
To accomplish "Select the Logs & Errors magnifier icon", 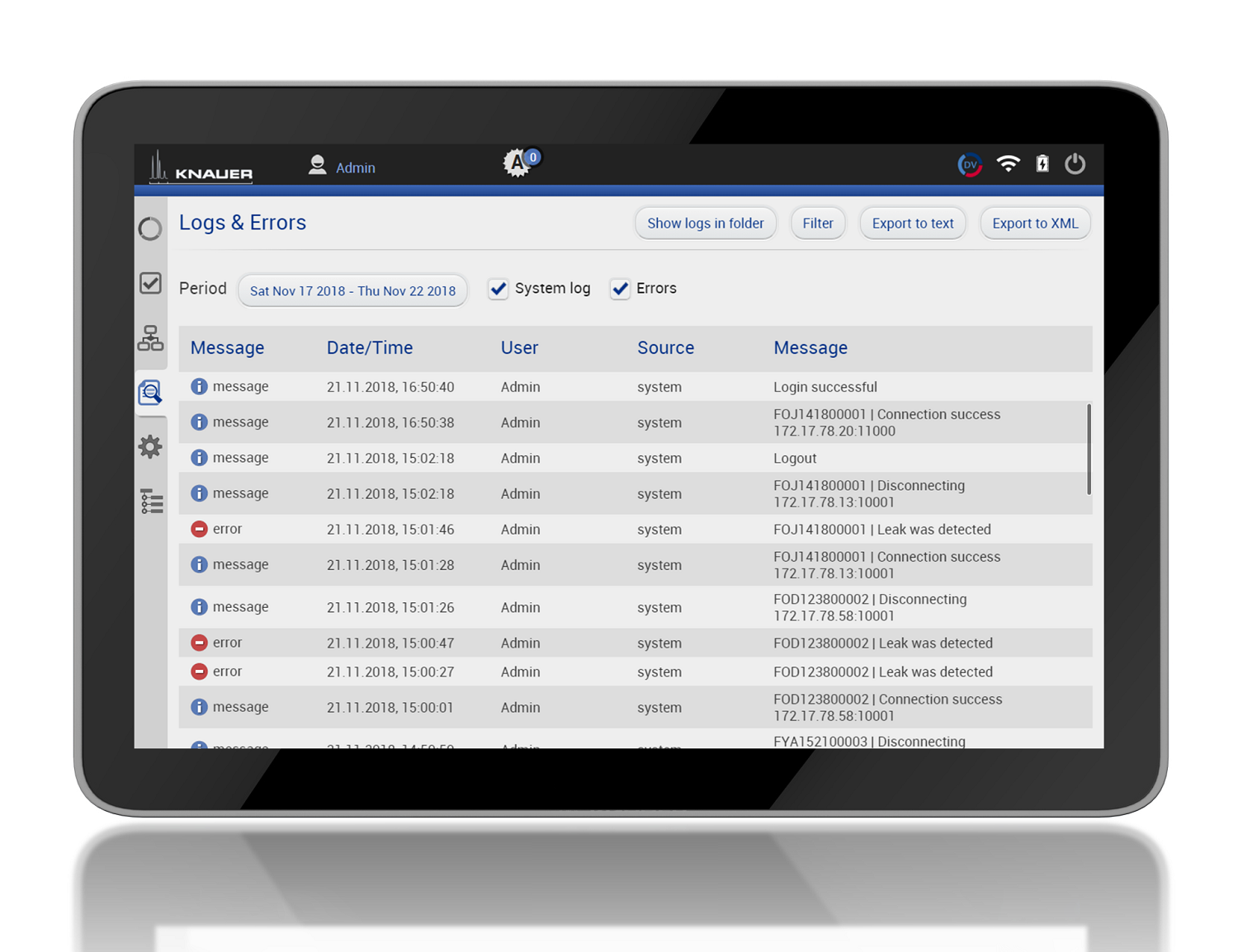I will coord(150,393).
